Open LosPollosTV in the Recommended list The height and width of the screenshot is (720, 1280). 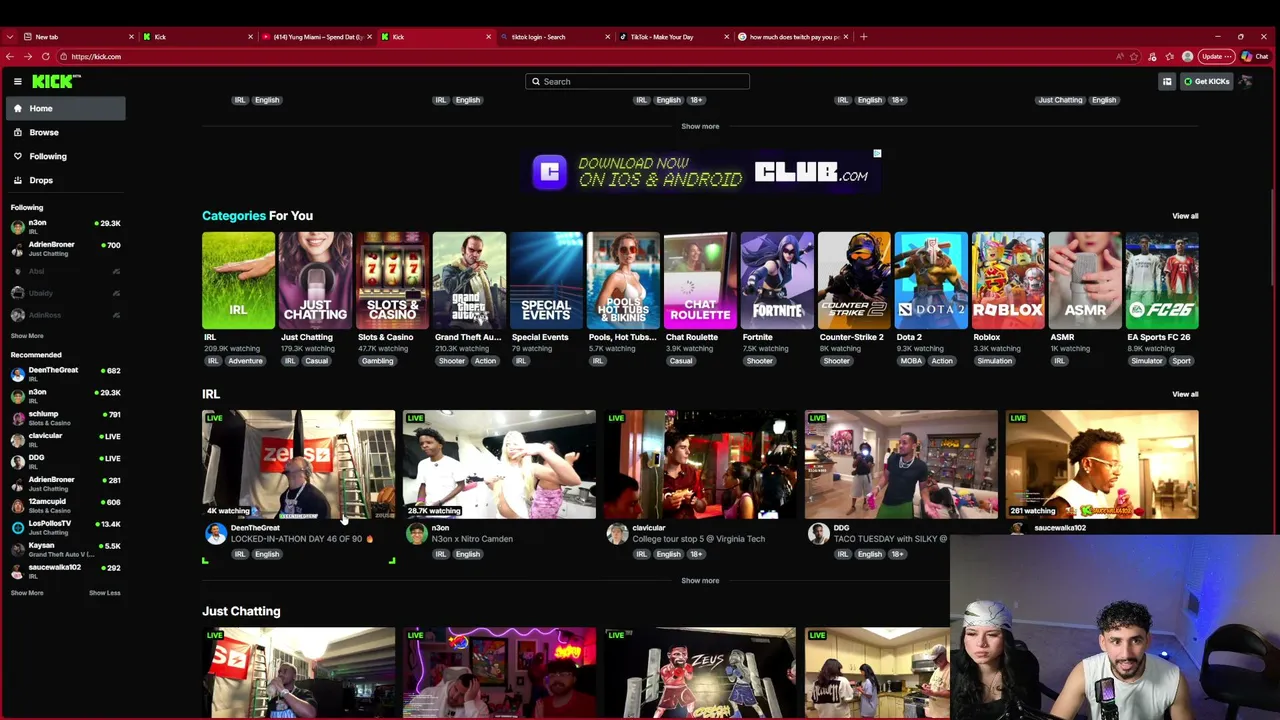[x=65, y=527]
